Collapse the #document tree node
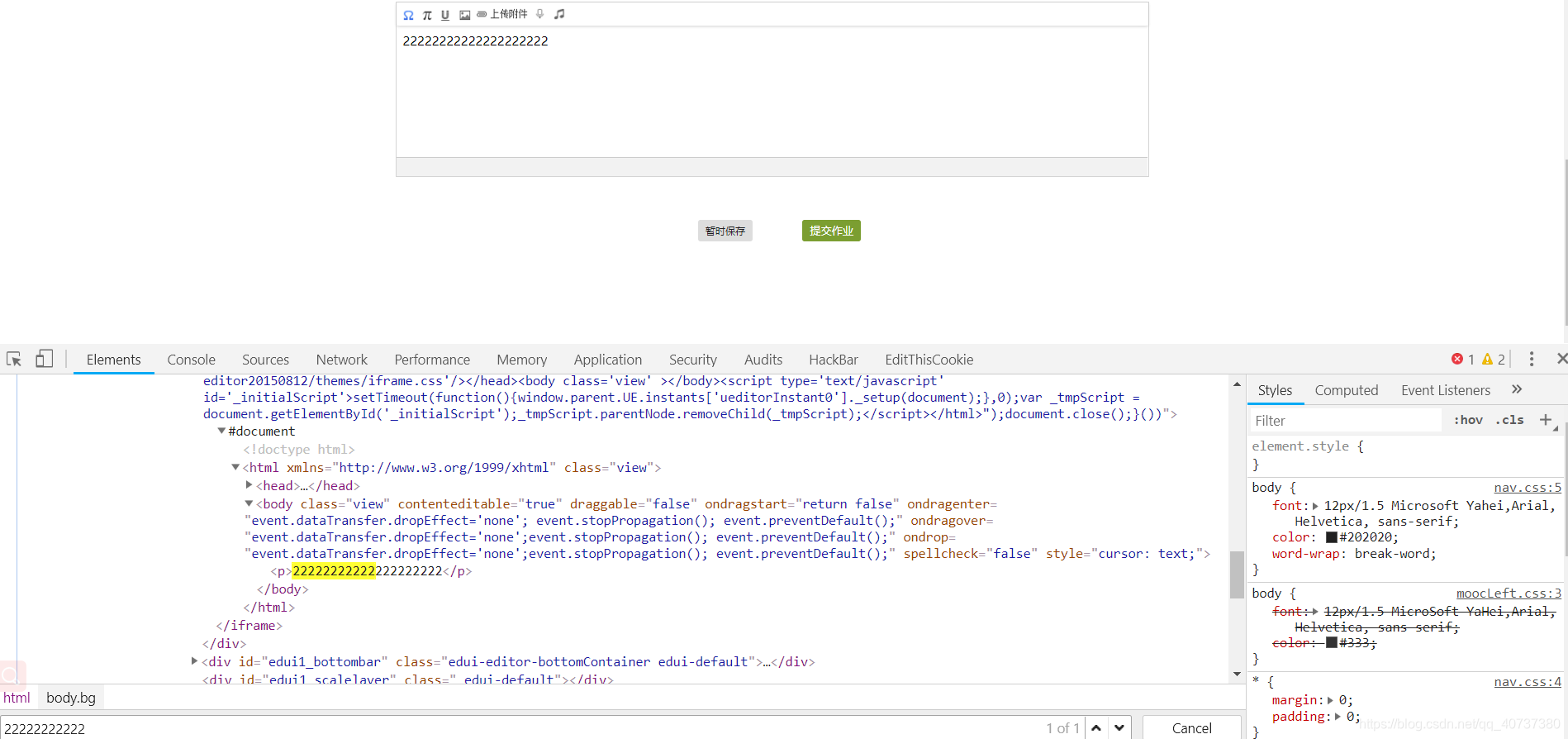The height and width of the screenshot is (739, 1568). [221, 431]
